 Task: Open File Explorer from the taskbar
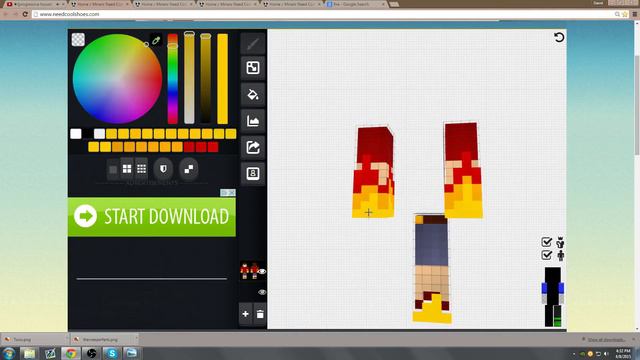pyautogui.click(x=29, y=353)
